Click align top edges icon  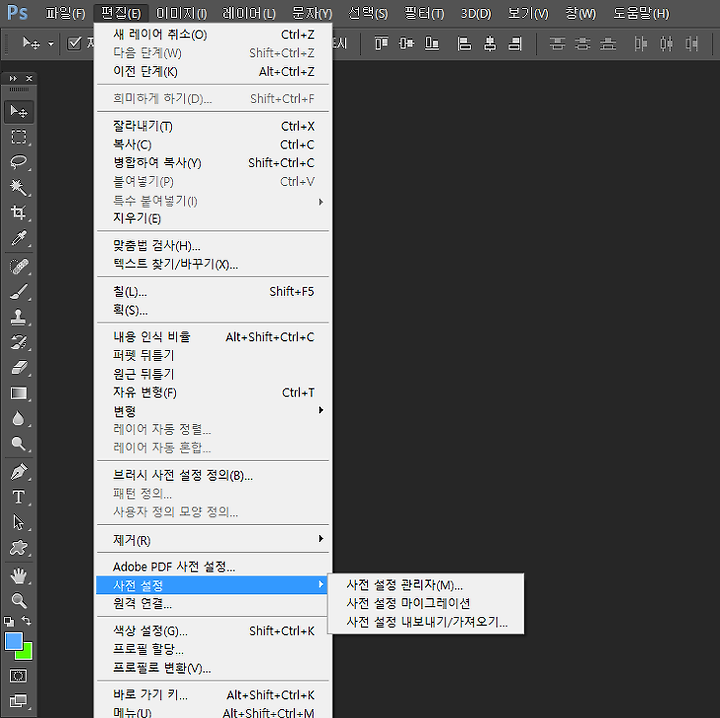click(x=382, y=44)
